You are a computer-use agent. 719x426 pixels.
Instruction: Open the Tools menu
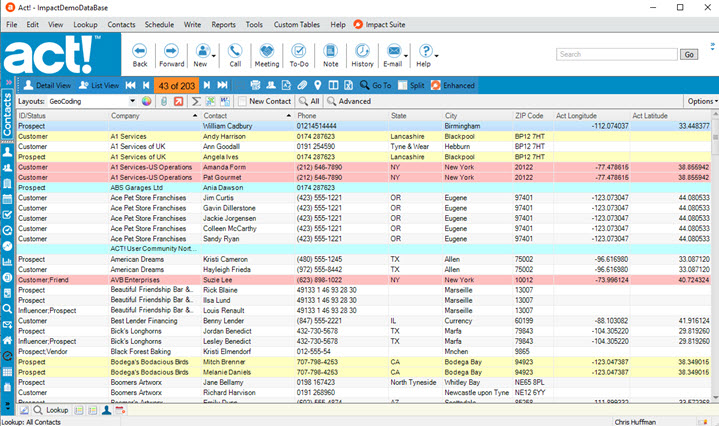254,24
